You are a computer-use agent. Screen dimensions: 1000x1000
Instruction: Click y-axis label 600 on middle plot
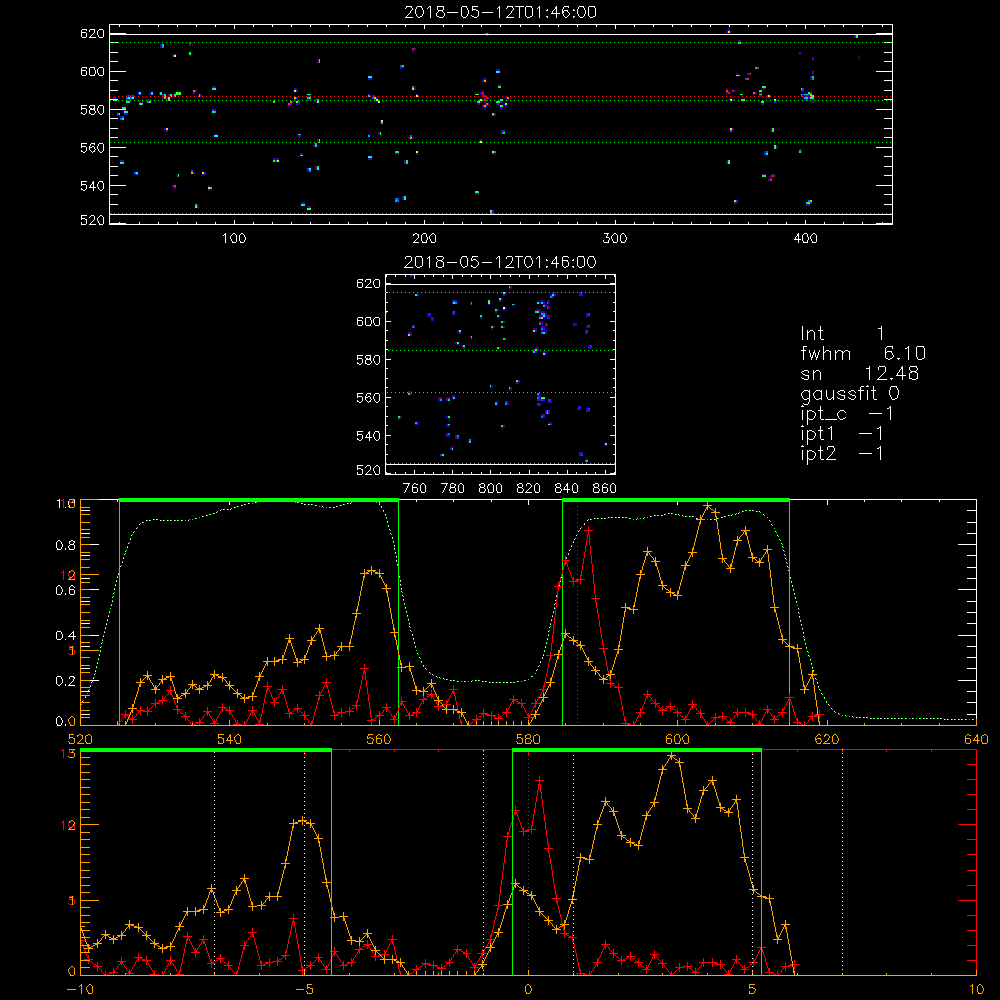[369, 321]
